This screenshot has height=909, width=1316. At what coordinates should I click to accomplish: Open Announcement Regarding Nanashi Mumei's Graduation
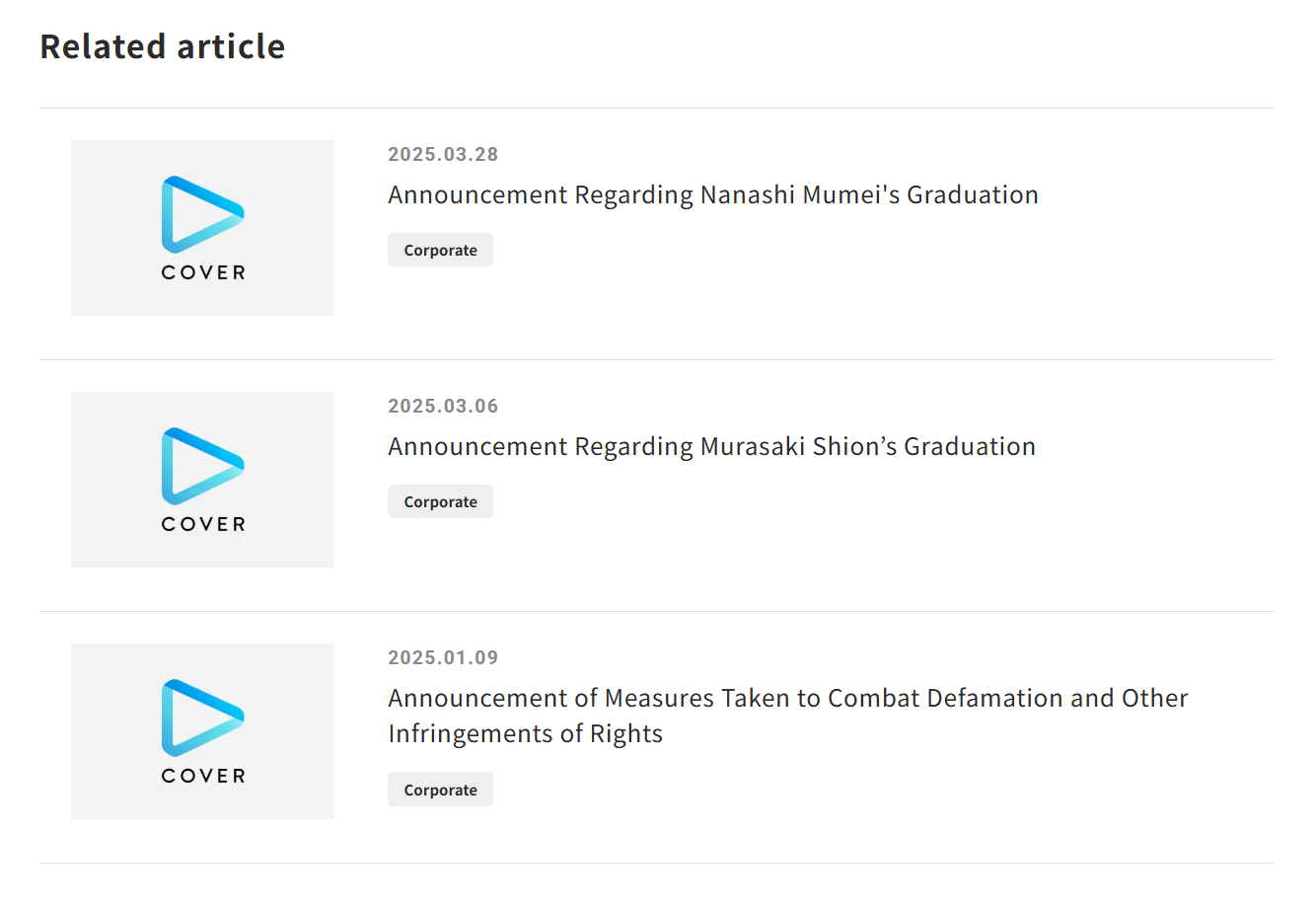tap(713, 195)
